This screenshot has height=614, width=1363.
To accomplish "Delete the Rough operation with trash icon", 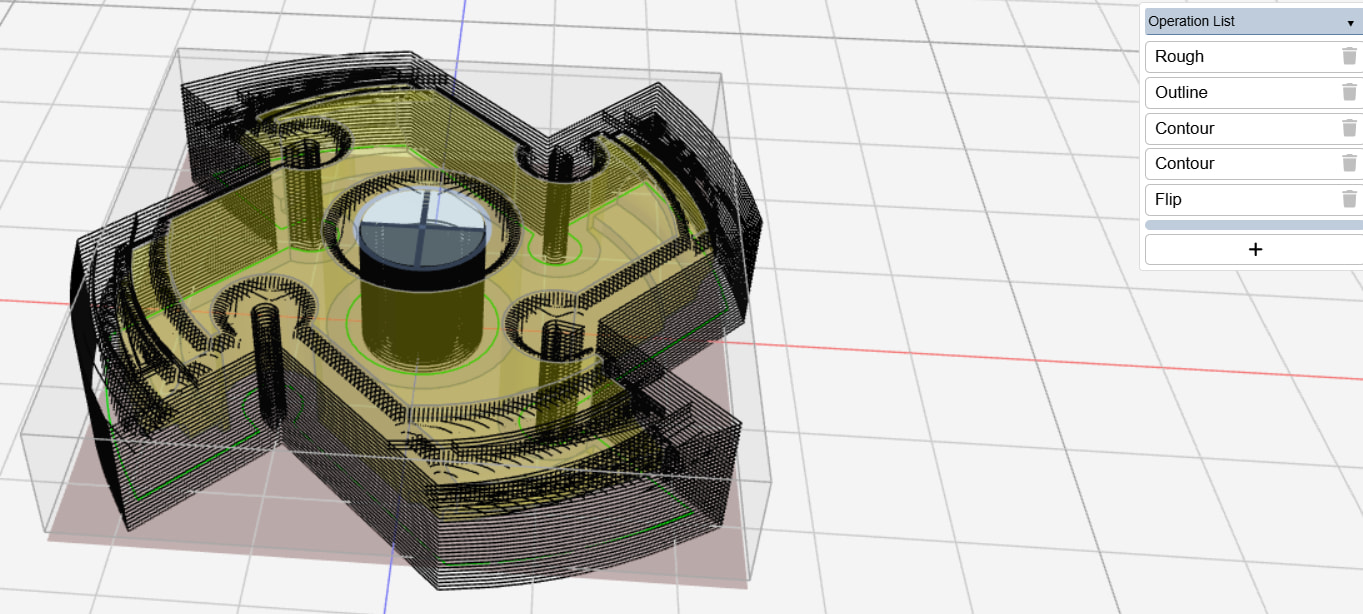I will [x=1349, y=57].
